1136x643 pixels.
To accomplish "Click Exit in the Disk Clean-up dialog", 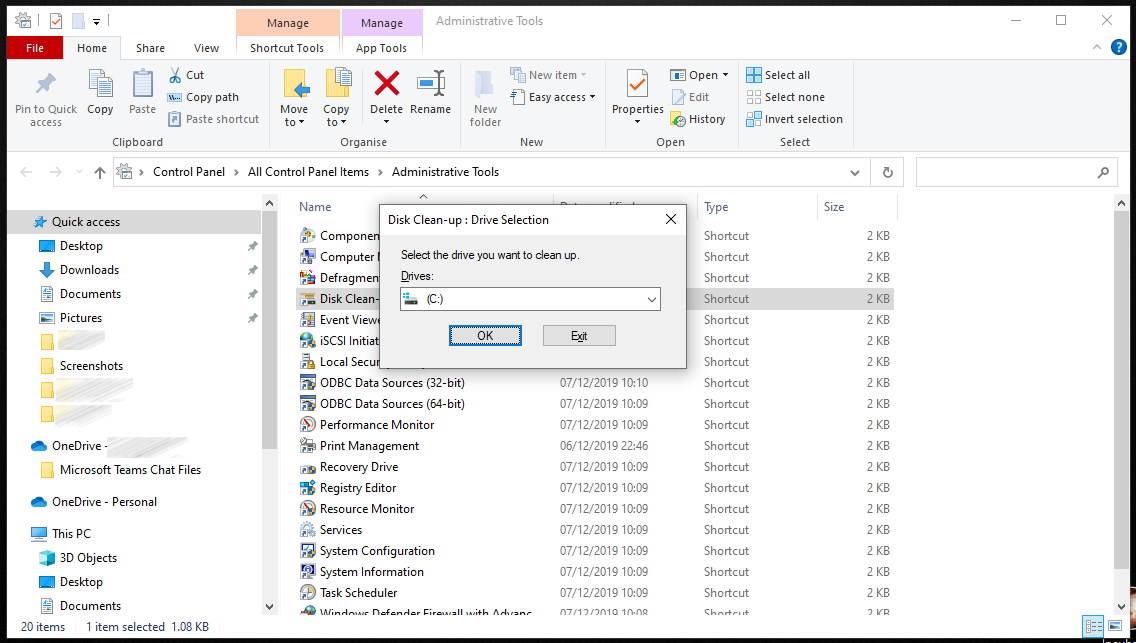I will (579, 335).
